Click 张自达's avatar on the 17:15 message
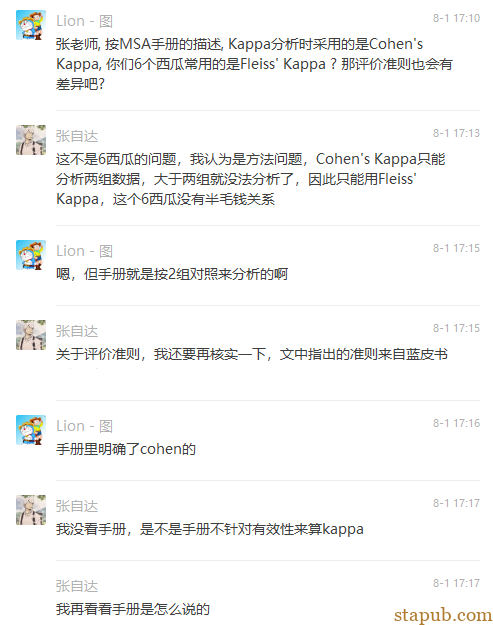Viewport: 493px width, 625px height. pos(31,335)
